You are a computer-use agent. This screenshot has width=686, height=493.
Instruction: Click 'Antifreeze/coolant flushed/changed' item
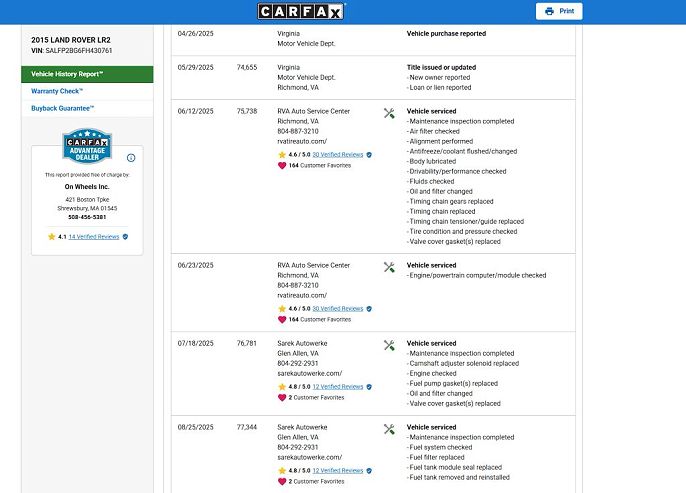coord(463,151)
